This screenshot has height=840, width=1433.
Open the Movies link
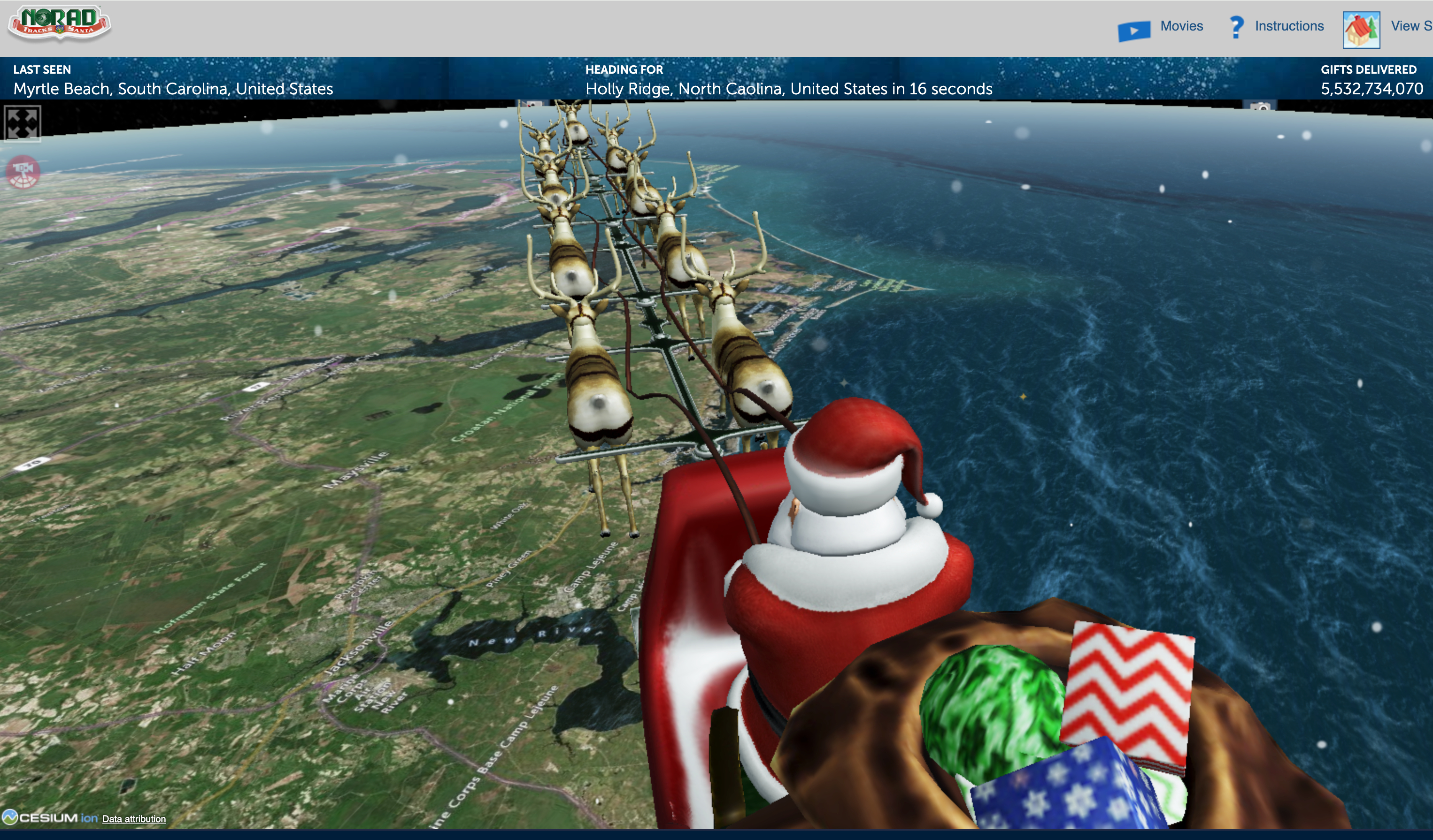[1181, 26]
